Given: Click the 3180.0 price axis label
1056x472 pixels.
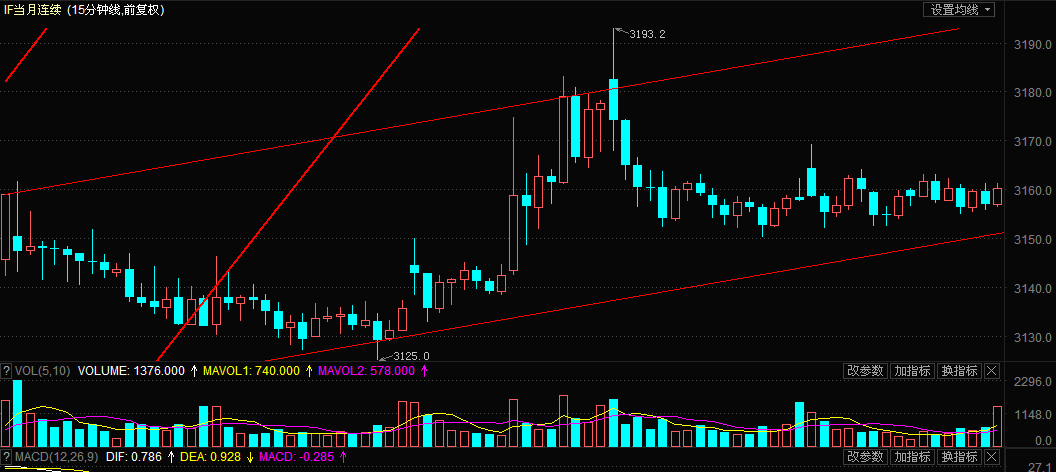Looking at the screenshot, I should coord(1032,92).
